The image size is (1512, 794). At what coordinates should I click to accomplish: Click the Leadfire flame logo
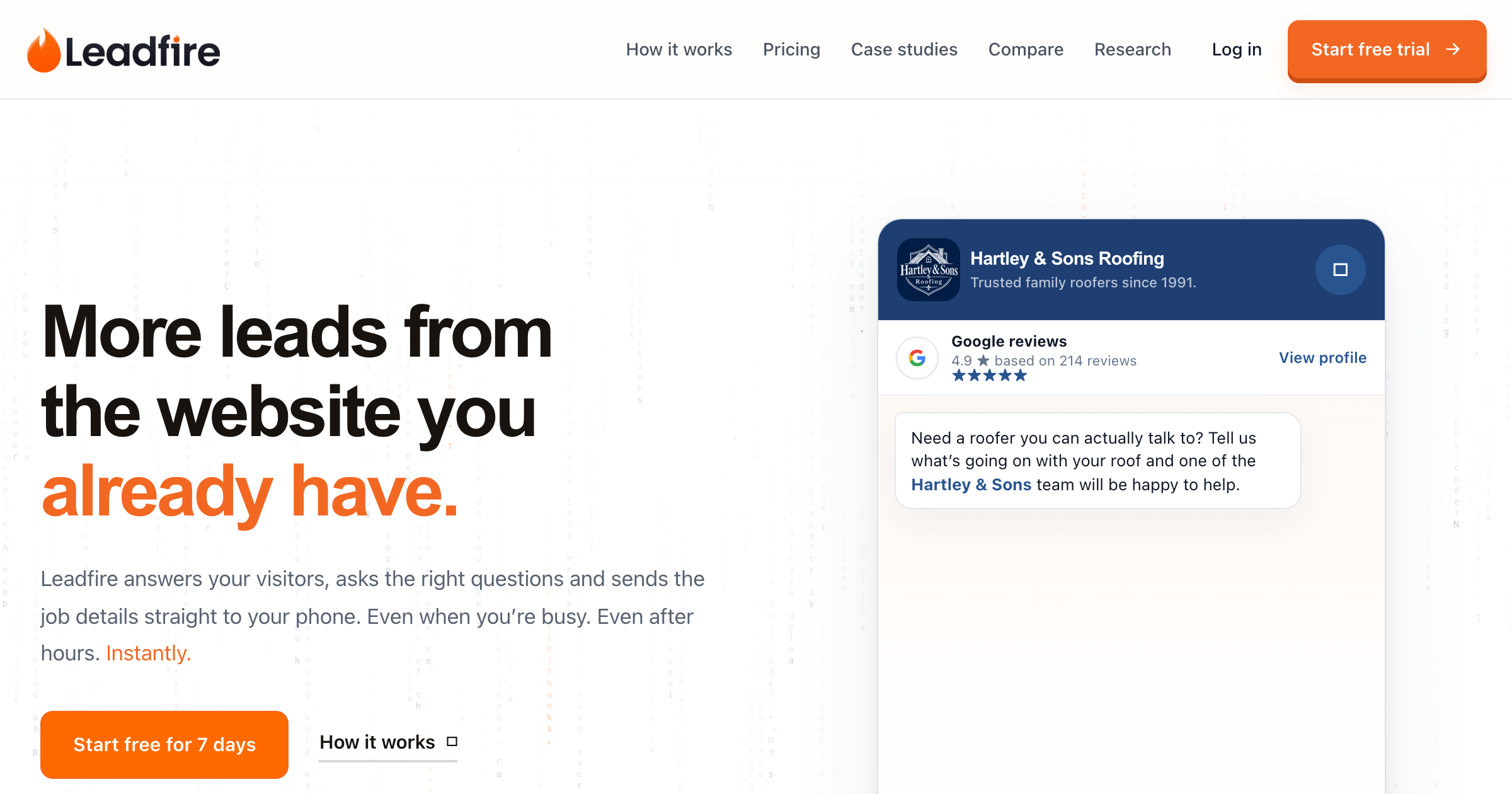[43, 50]
